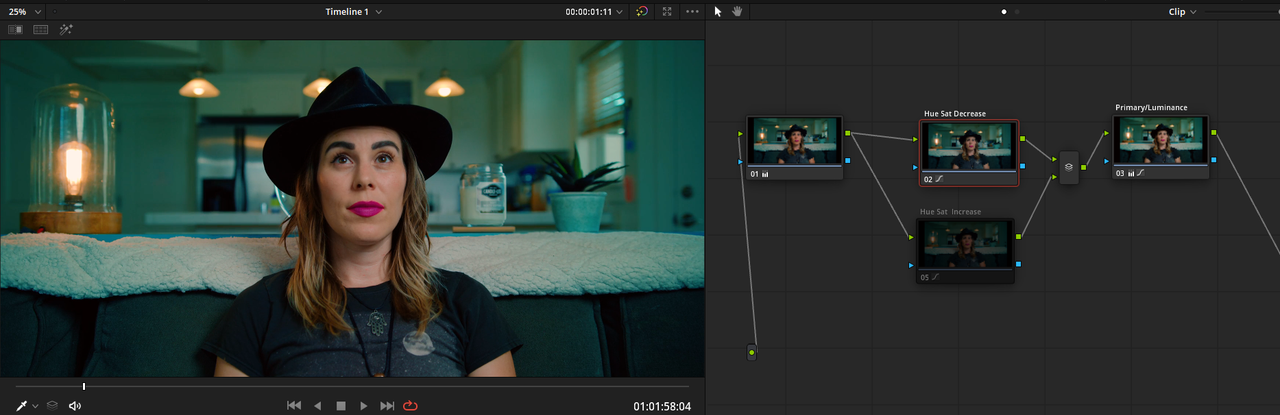Open the Timeline 1 selector dropdown
The height and width of the screenshot is (415, 1280).
tap(353, 11)
